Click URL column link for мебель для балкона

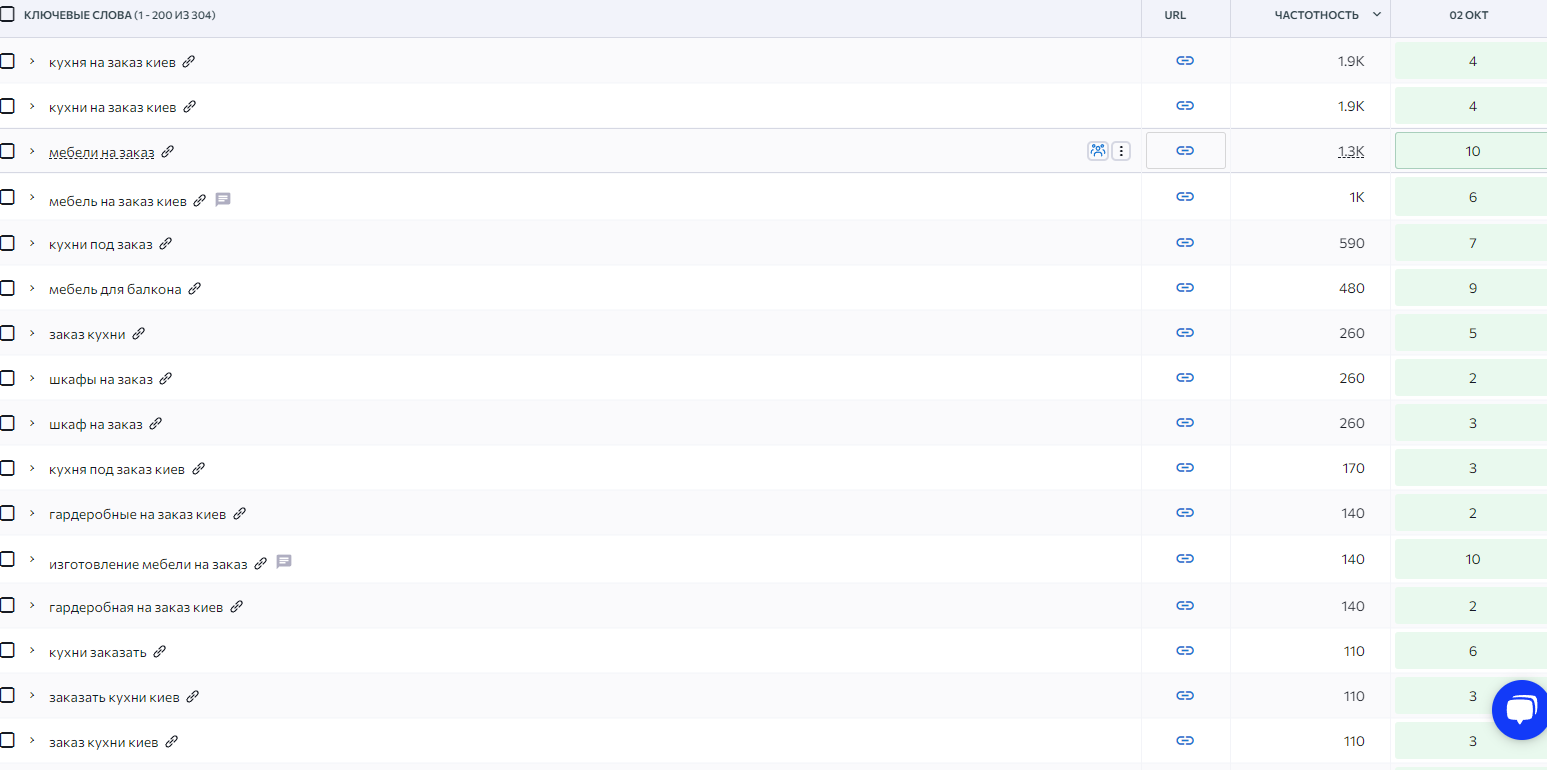click(1185, 288)
